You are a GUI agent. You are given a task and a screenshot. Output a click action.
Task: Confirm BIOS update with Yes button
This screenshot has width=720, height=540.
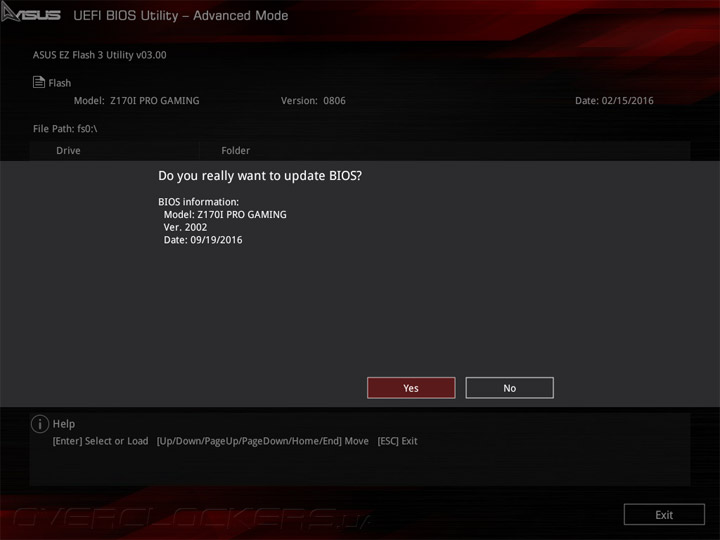coord(411,388)
